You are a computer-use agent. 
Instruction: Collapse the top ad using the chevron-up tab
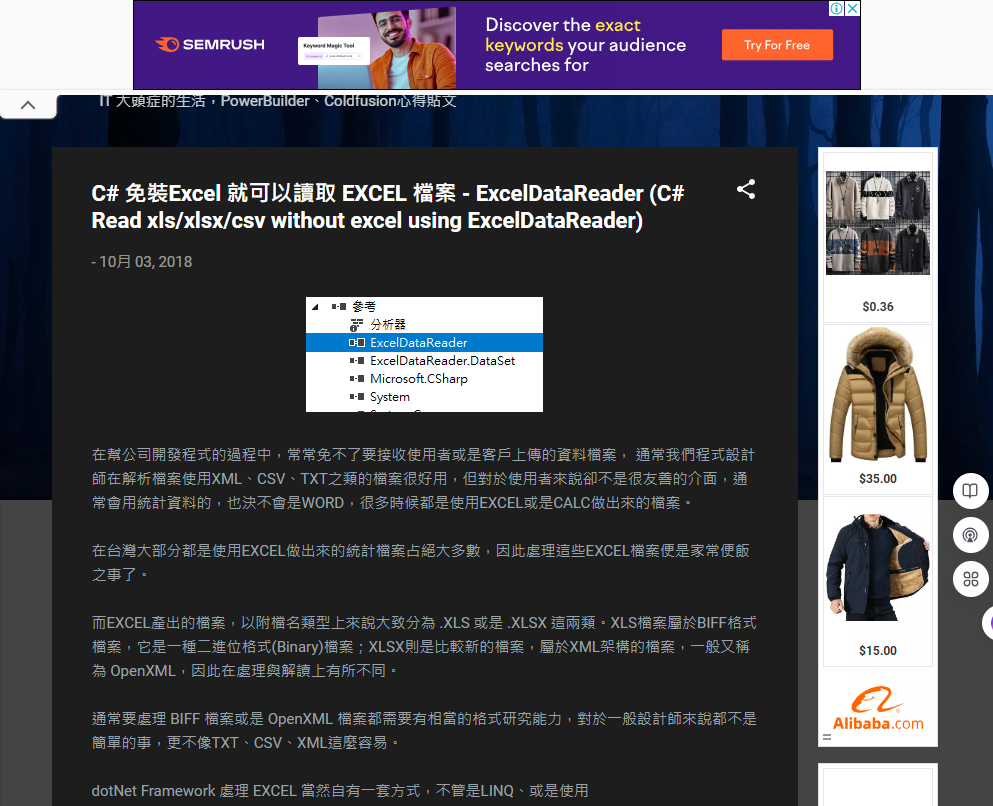[28, 105]
